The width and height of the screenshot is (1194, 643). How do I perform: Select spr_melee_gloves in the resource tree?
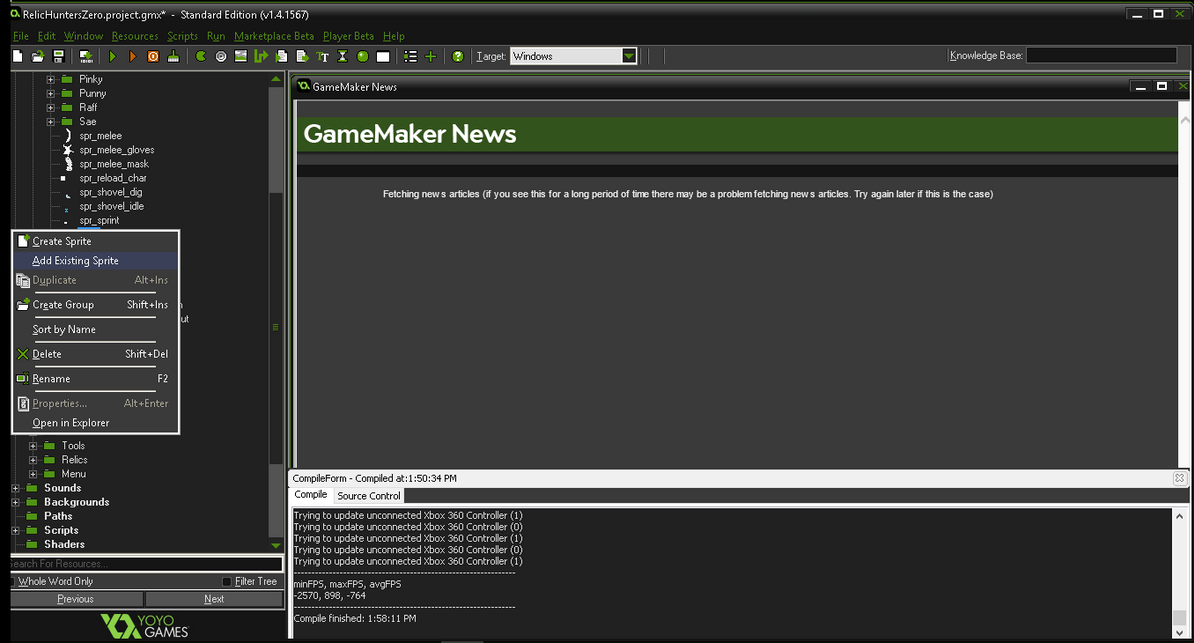pos(117,150)
